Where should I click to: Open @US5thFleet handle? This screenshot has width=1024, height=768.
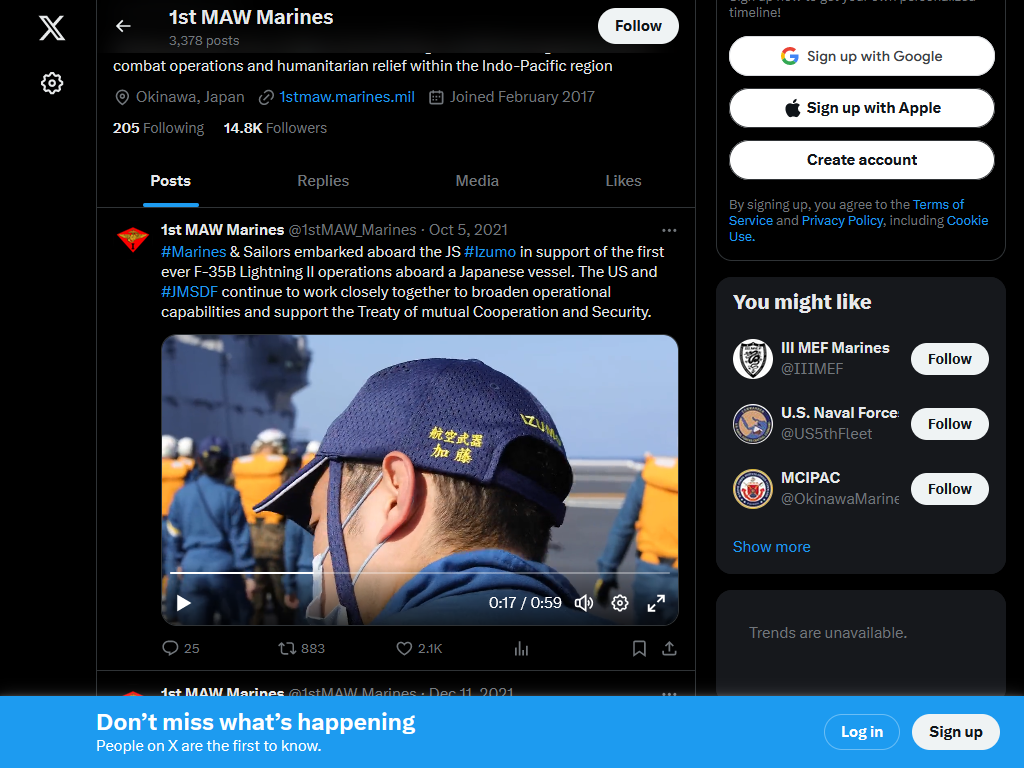826,434
